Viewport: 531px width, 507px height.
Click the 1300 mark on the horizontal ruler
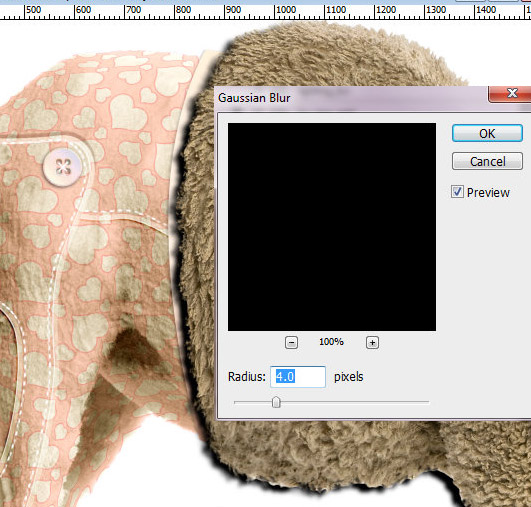(x=436, y=9)
